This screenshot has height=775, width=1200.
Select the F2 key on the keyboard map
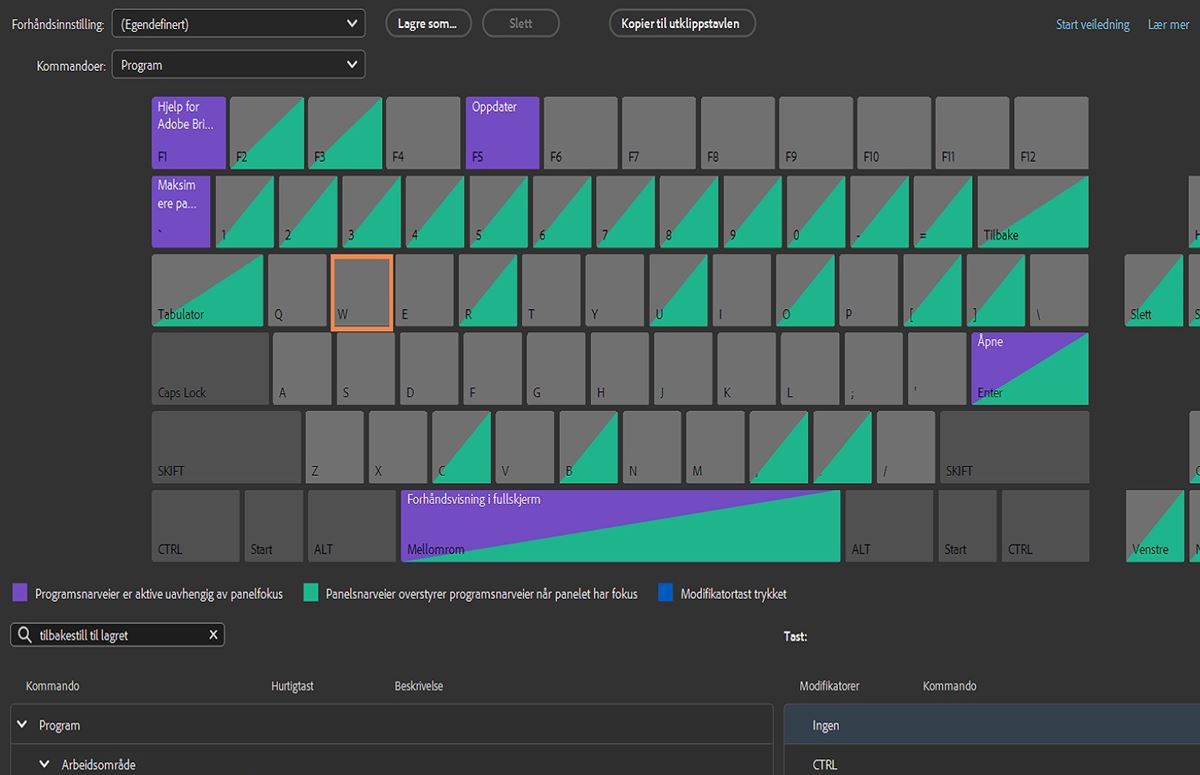[267, 133]
